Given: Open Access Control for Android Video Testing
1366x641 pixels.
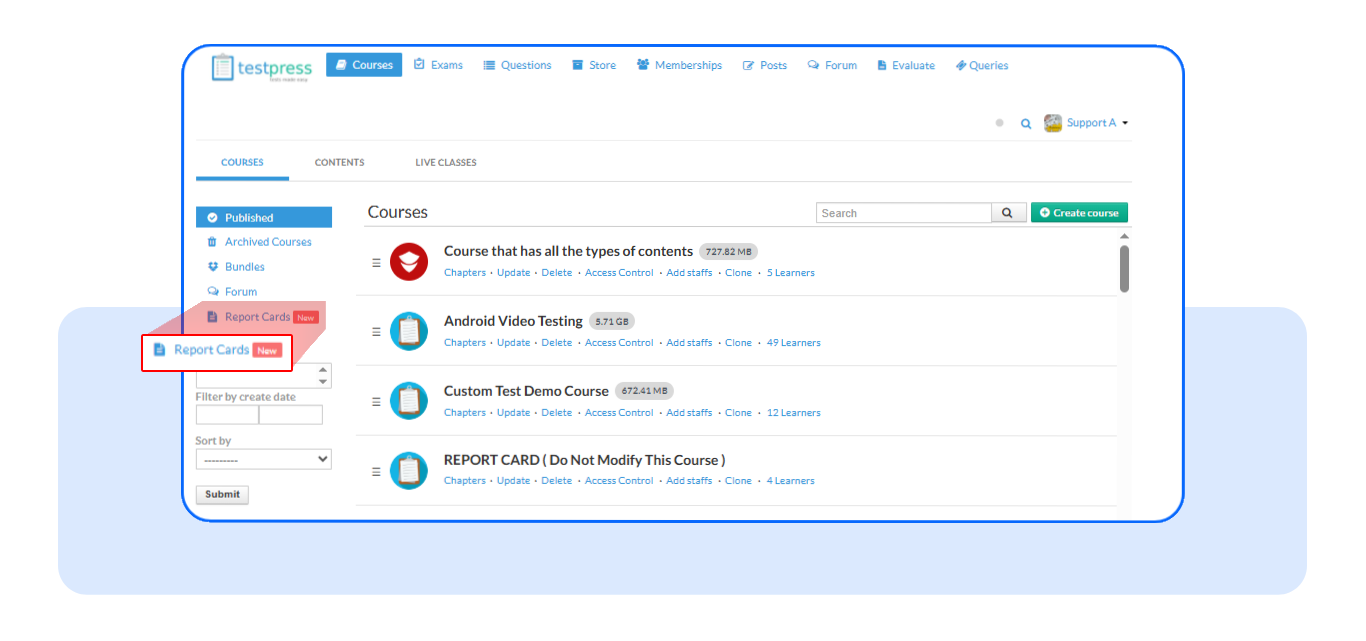Looking at the screenshot, I should 618,343.
